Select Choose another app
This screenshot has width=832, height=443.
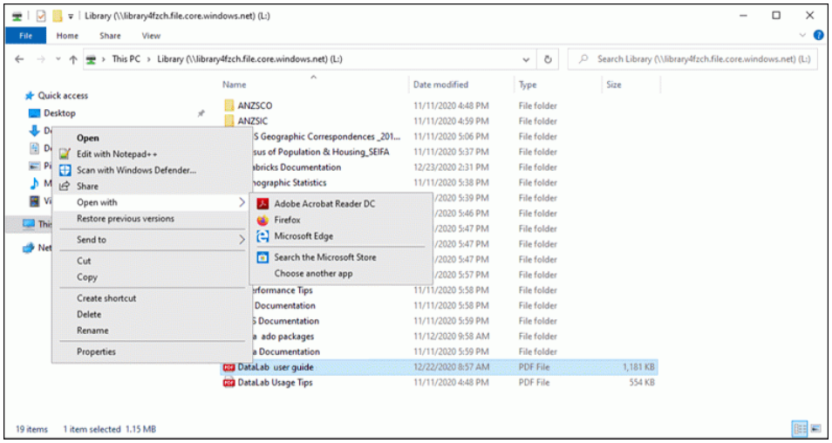coord(313,274)
